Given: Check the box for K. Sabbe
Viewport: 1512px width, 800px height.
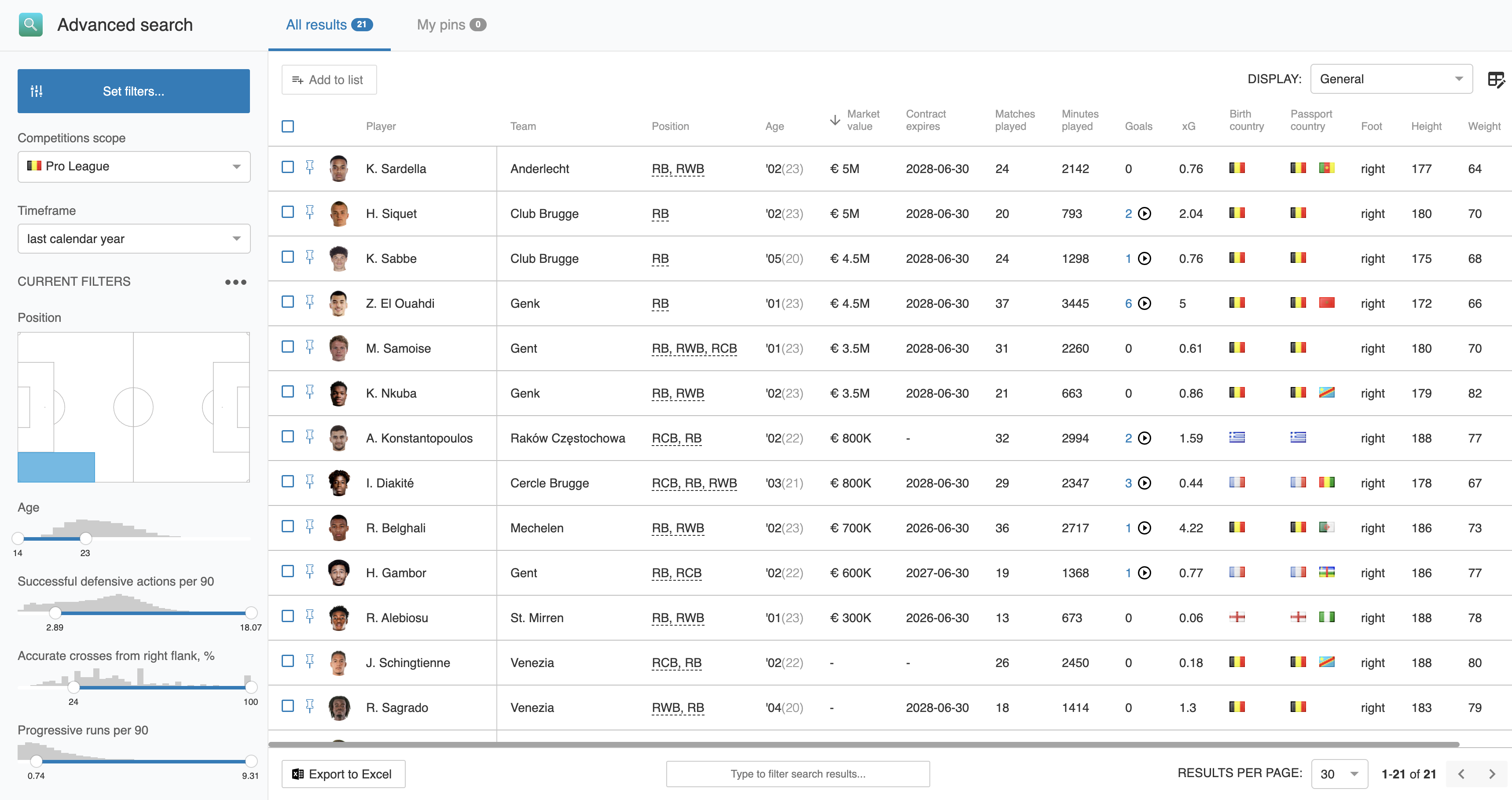Looking at the screenshot, I should click(x=288, y=257).
